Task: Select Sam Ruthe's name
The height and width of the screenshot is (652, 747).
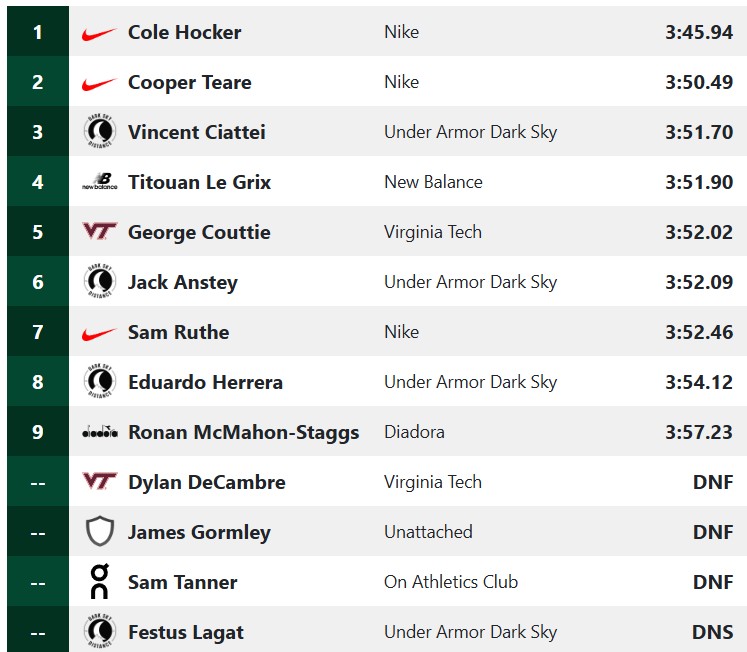Action: pyautogui.click(x=178, y=332)
